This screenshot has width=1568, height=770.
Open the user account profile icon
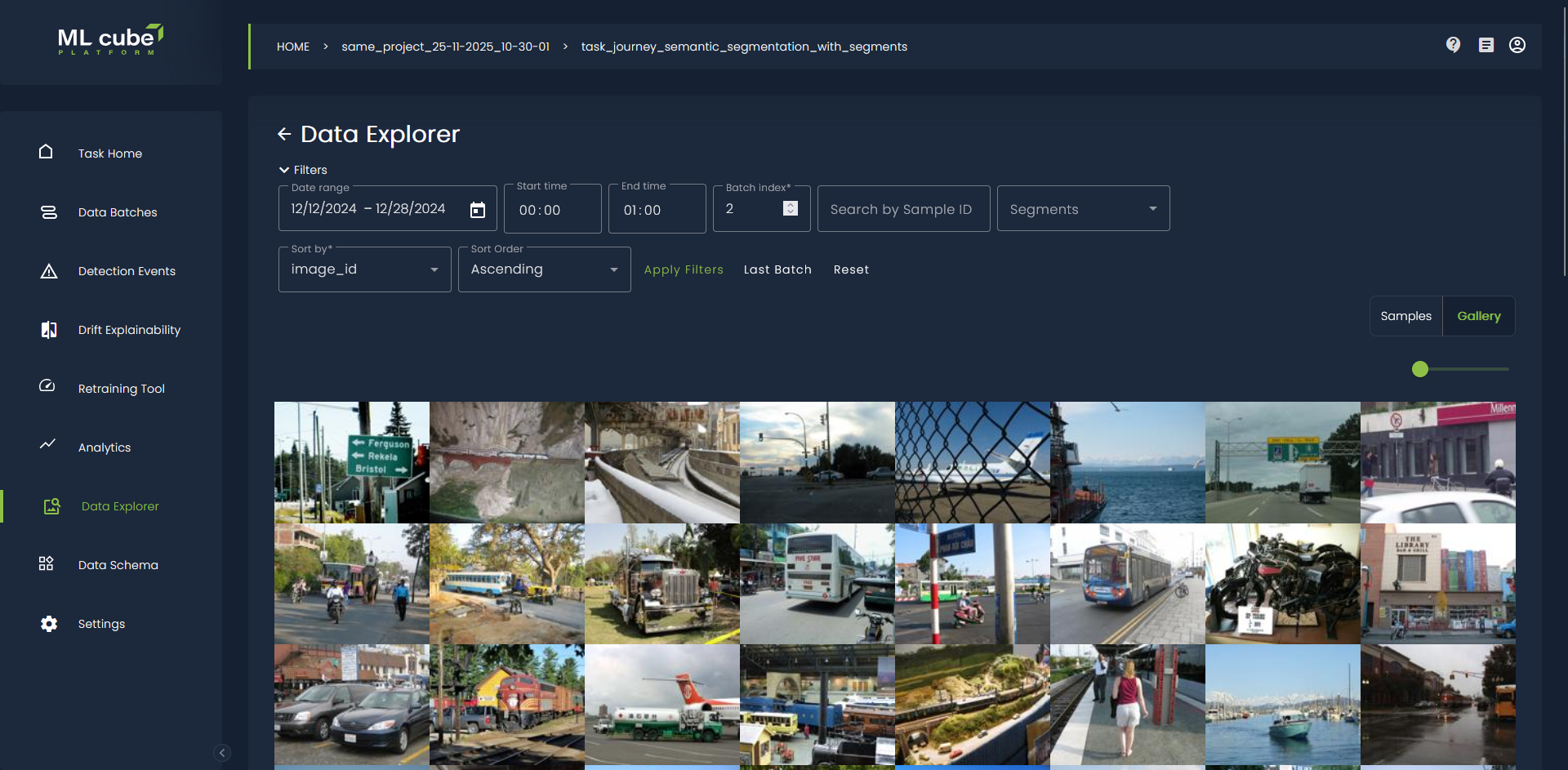click(1517, 45)
